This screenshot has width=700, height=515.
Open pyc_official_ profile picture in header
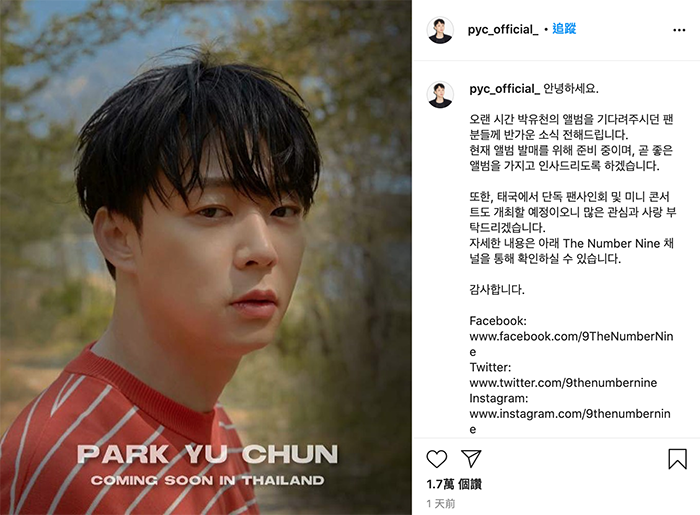[x=440, y=30]
